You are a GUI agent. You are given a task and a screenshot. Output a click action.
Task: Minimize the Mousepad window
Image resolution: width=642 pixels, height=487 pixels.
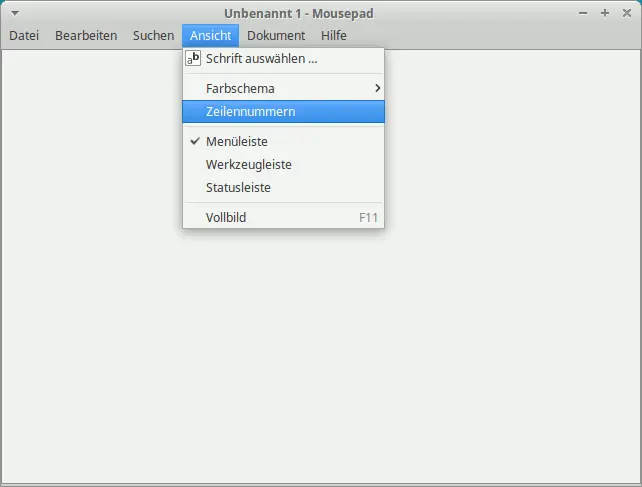pos(585,13)
